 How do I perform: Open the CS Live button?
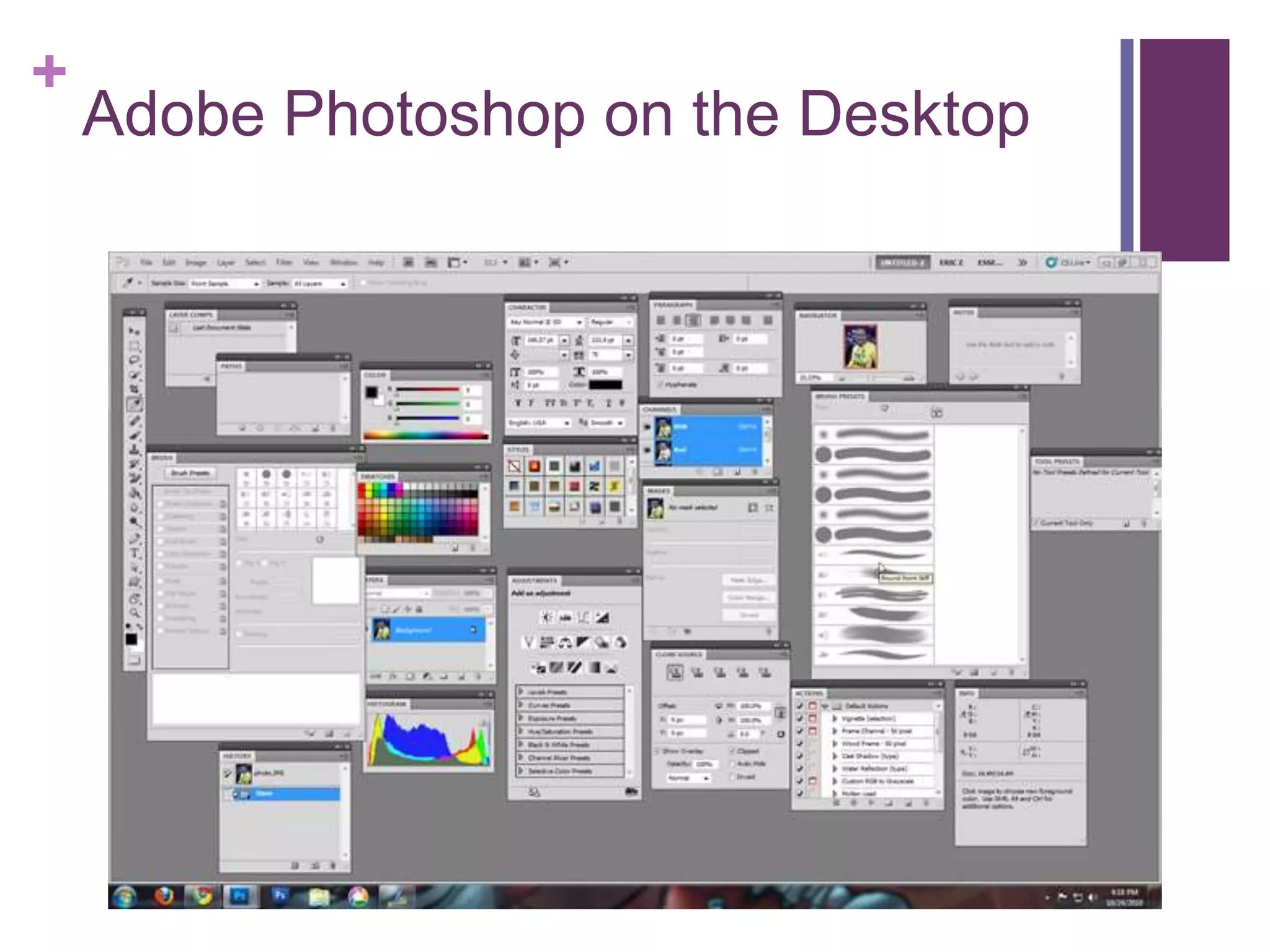(1068, 263)
